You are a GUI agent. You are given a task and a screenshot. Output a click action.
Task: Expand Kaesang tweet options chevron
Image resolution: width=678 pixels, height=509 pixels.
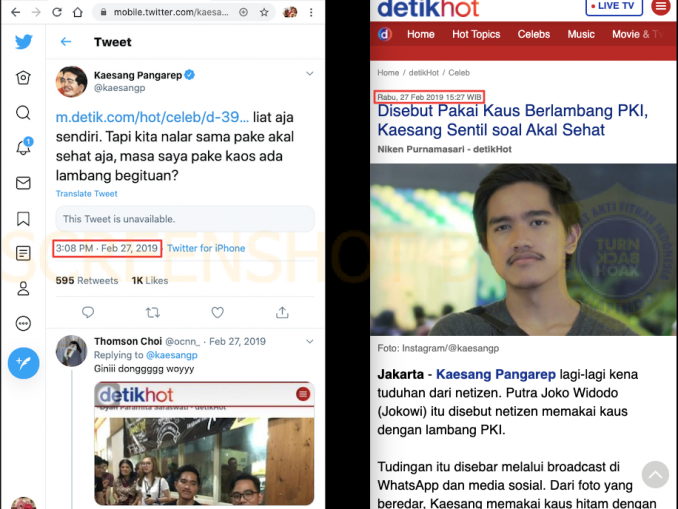pos(310,74)
